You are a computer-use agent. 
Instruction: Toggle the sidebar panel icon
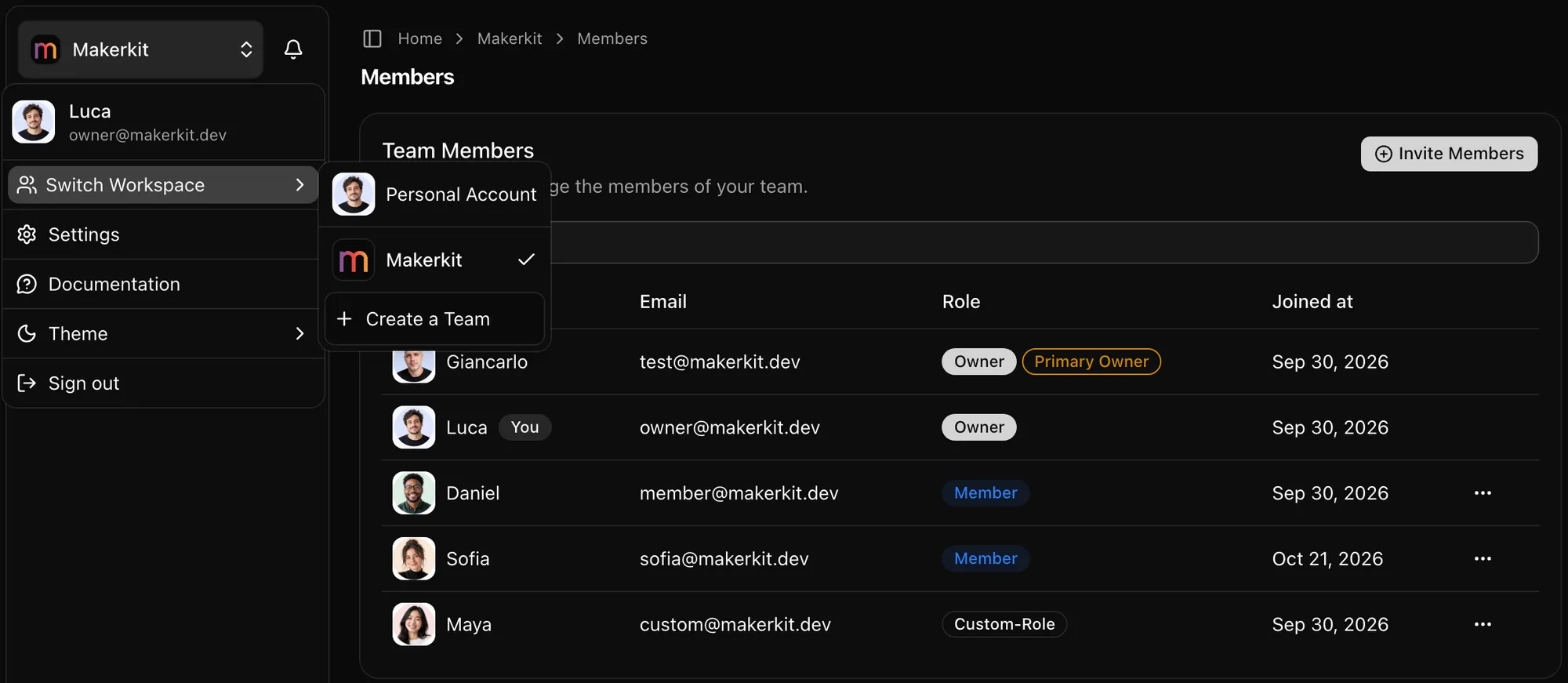click(372, 38)
